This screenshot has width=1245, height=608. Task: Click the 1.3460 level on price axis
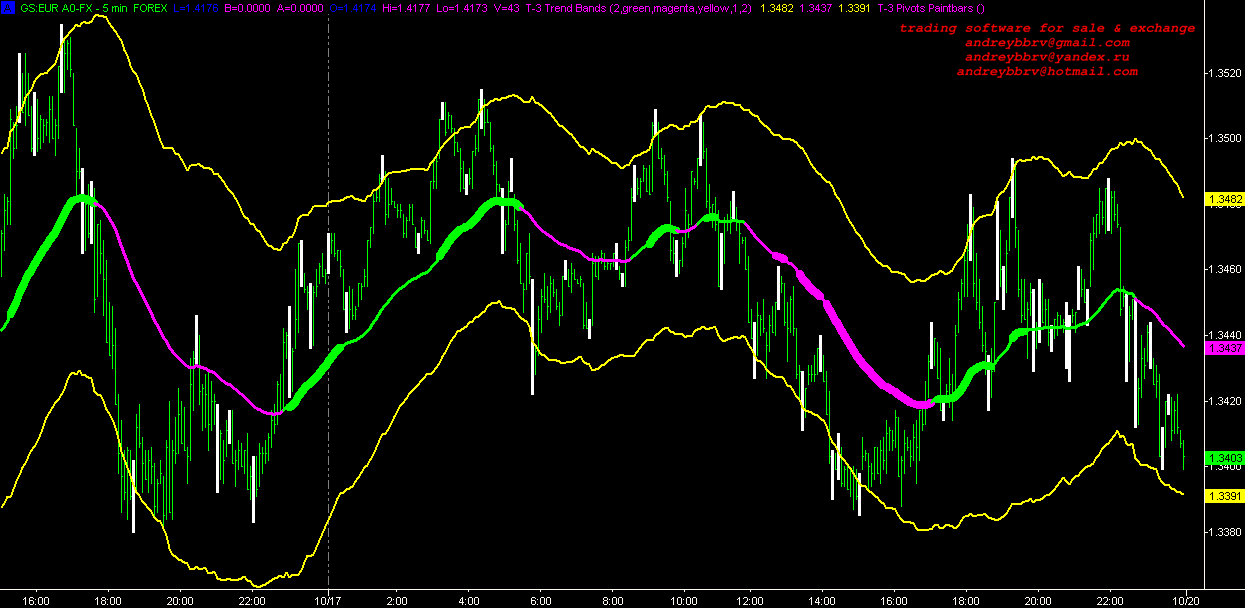[1225, 270]
